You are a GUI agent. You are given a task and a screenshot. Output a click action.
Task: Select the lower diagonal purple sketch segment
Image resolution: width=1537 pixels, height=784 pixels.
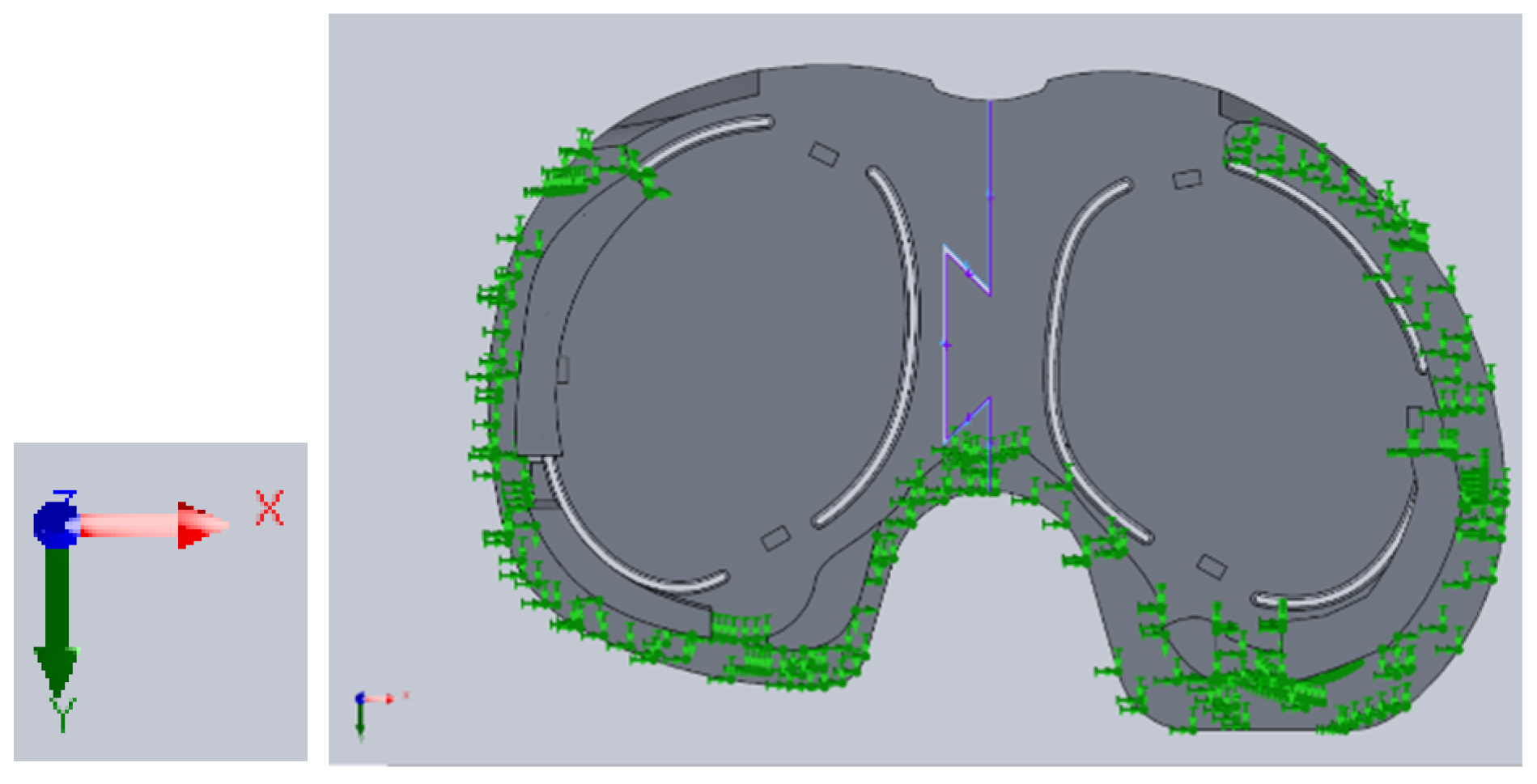[968, 419]
